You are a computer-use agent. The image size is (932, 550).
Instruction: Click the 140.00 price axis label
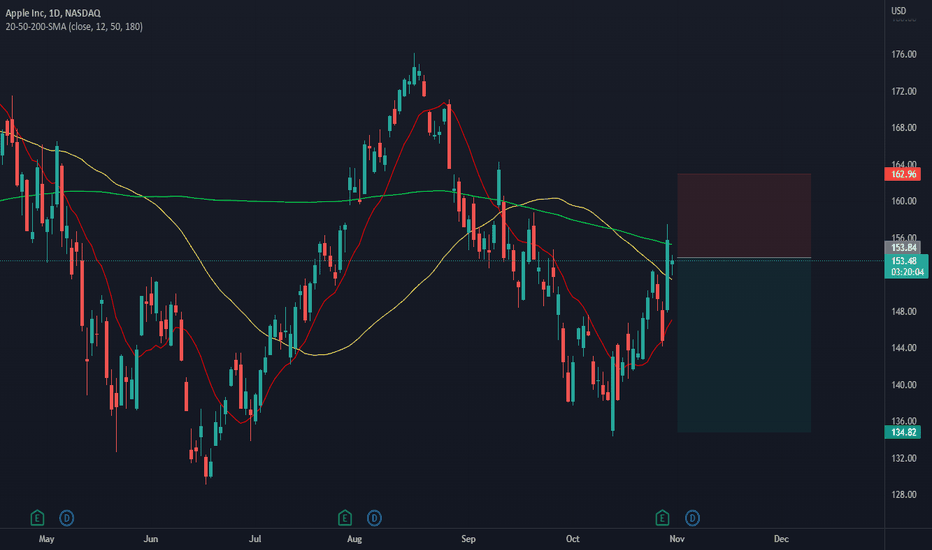[903, 385]
